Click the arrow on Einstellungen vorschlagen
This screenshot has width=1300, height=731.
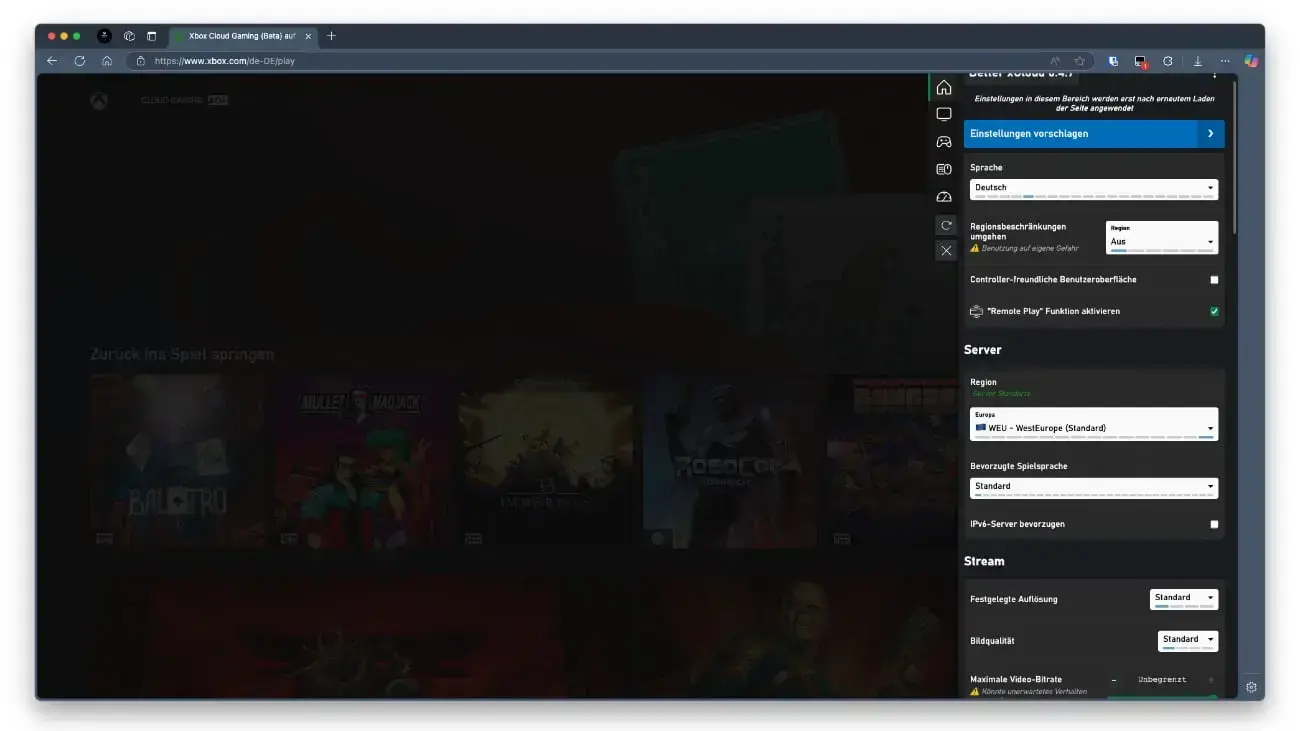1211,134
